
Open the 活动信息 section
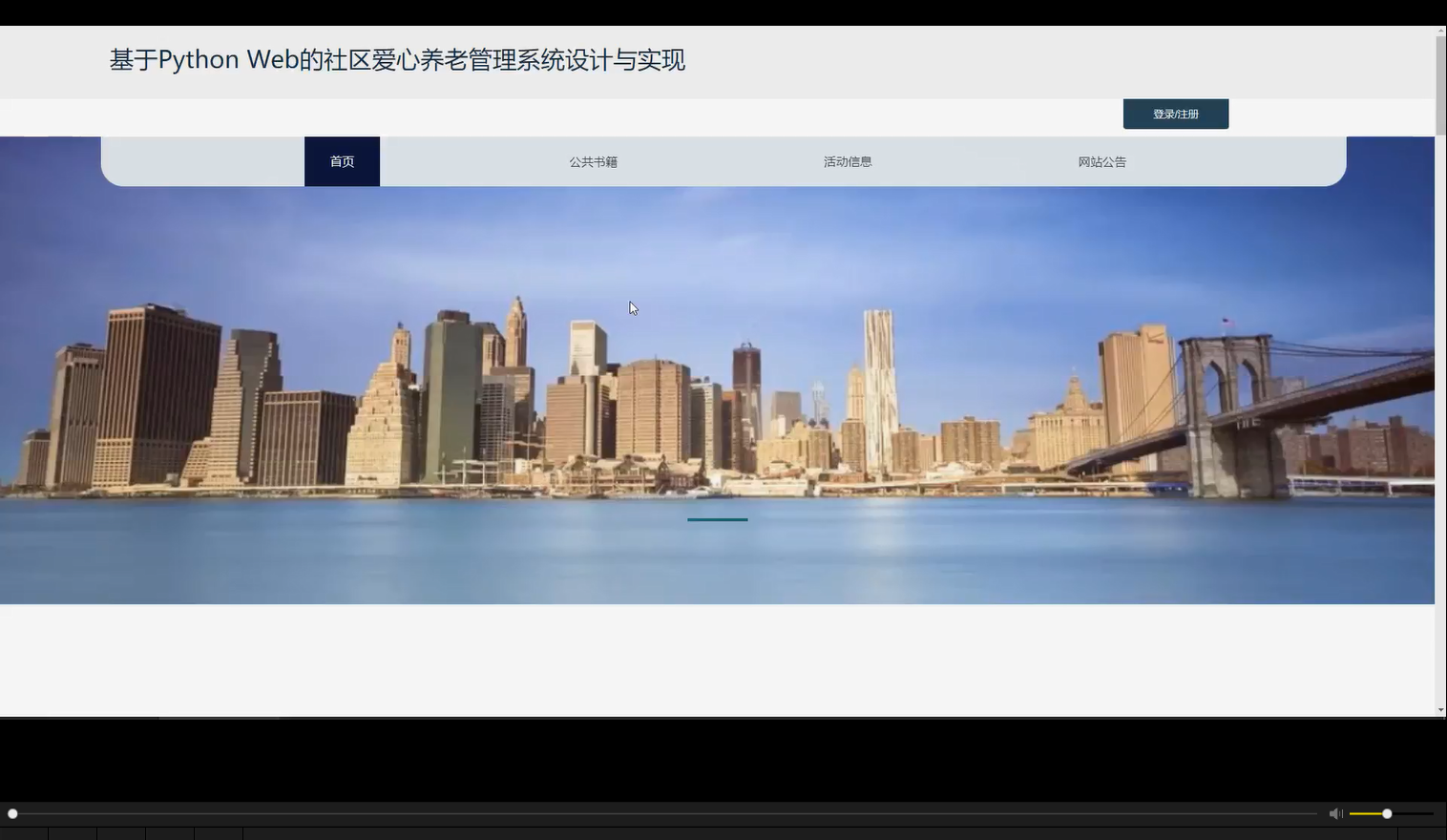pos(848,160)
